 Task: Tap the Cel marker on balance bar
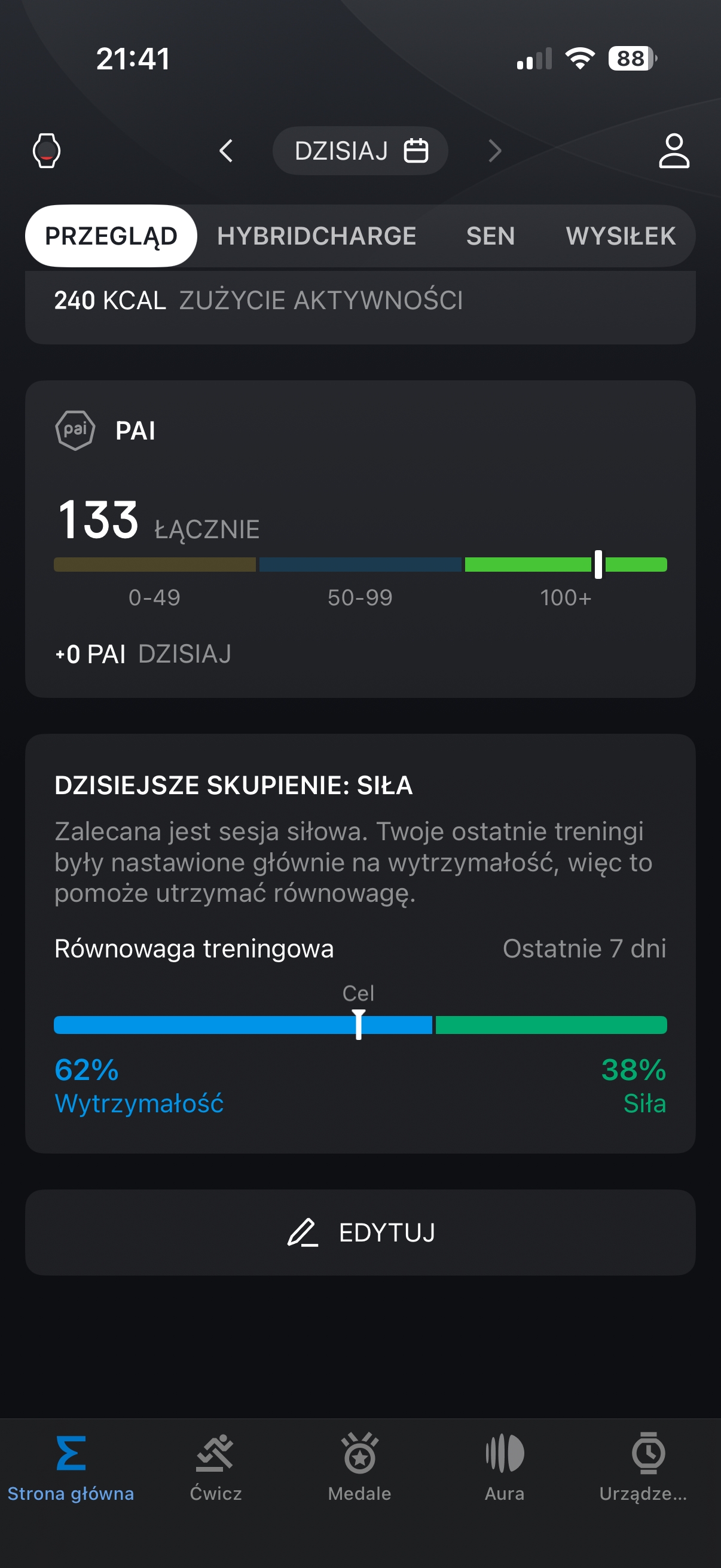(359, 1024)
